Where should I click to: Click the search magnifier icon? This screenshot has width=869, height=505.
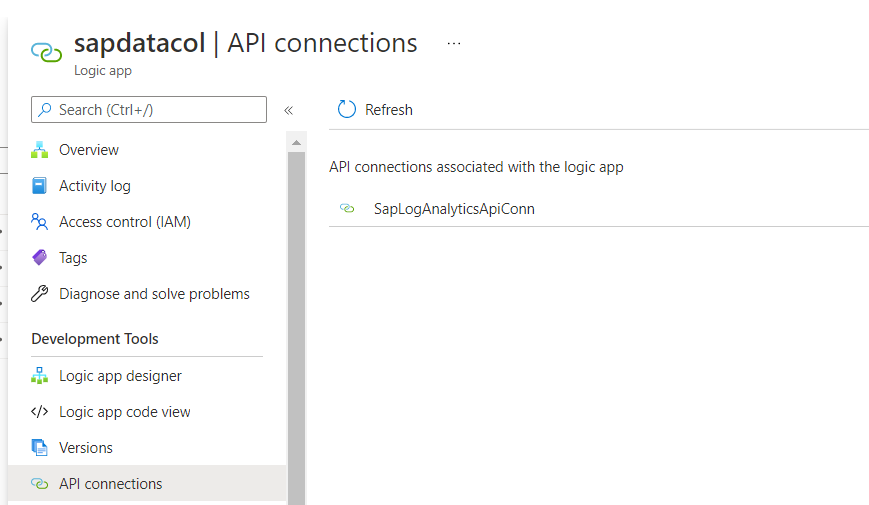coord(45,109)
